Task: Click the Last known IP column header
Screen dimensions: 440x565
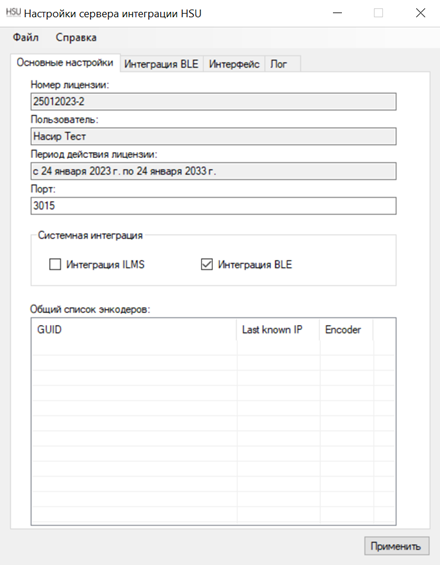Action: (279, 330)
